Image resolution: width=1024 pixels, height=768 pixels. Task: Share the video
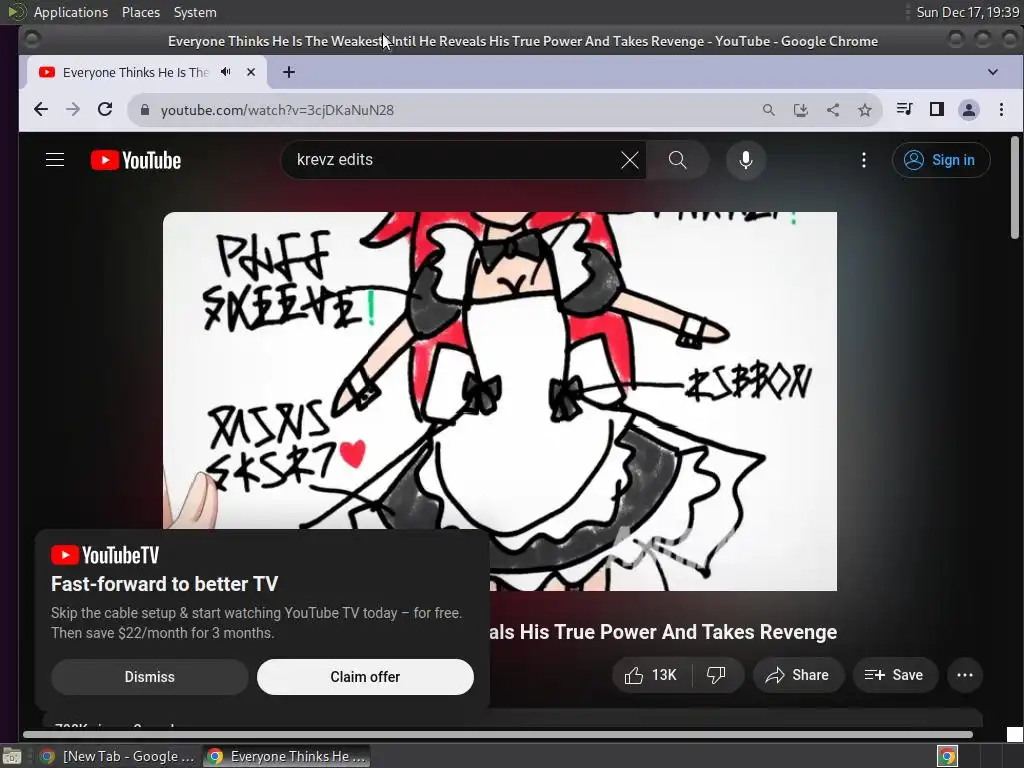[798, 675]
